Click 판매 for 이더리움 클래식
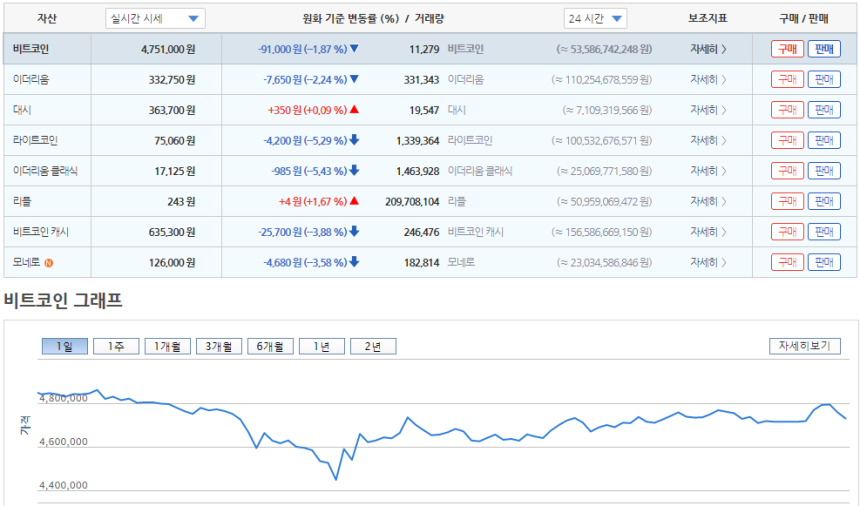Viewport: 860px width, 506px height. tap(824, 171)
